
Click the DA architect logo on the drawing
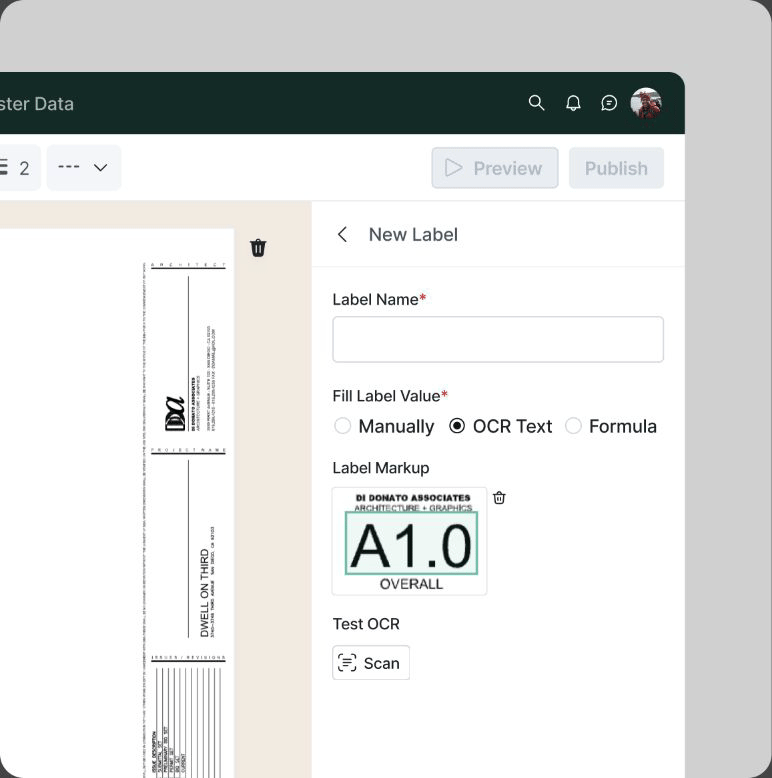[x=175, y=413]
